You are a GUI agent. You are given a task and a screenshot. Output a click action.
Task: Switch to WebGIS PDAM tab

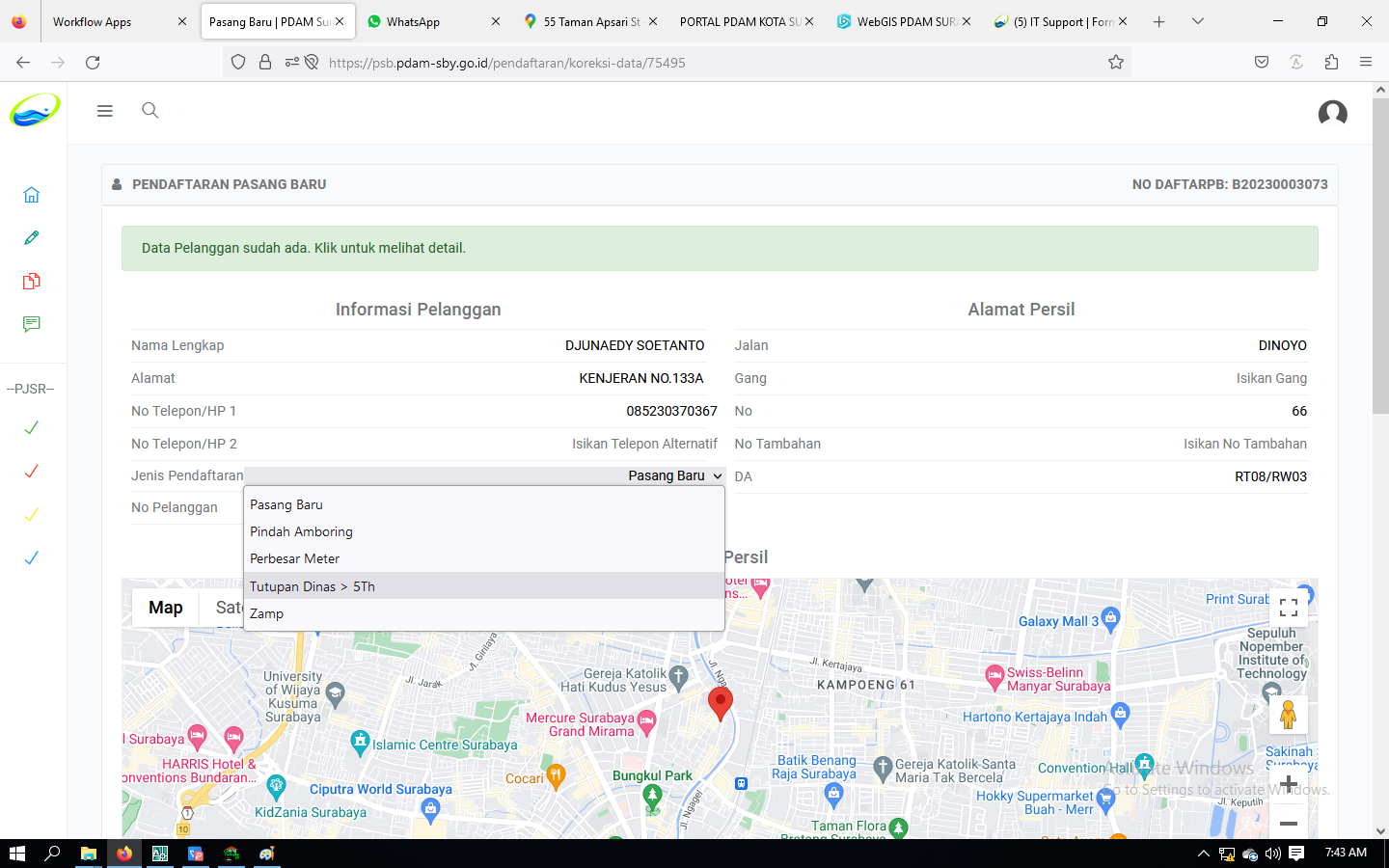(903, 21)
